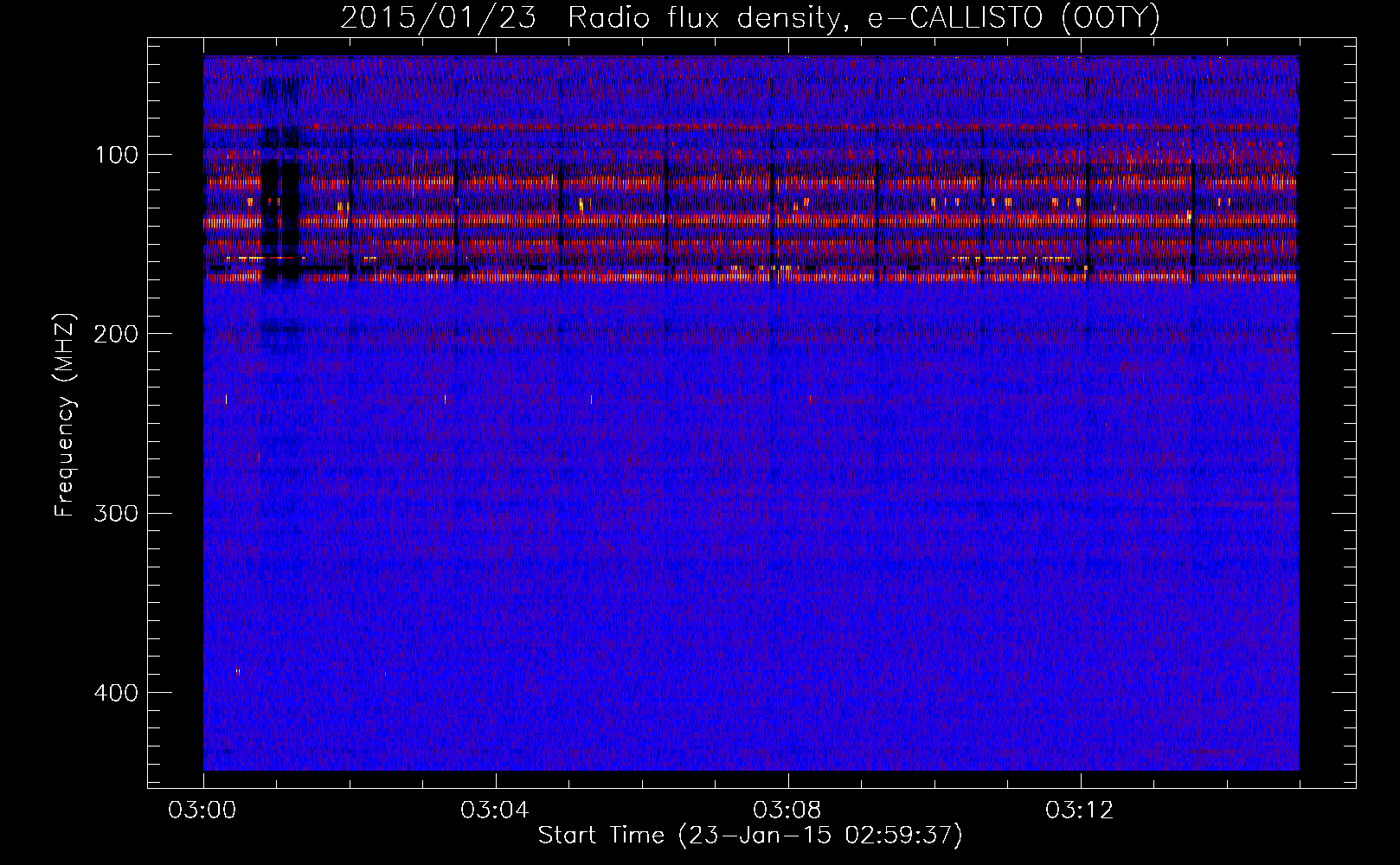Viewport: 1400px width, 865px height.
Task: Click the 'Frequency (MHZ)' axis label
Action: 65,414
